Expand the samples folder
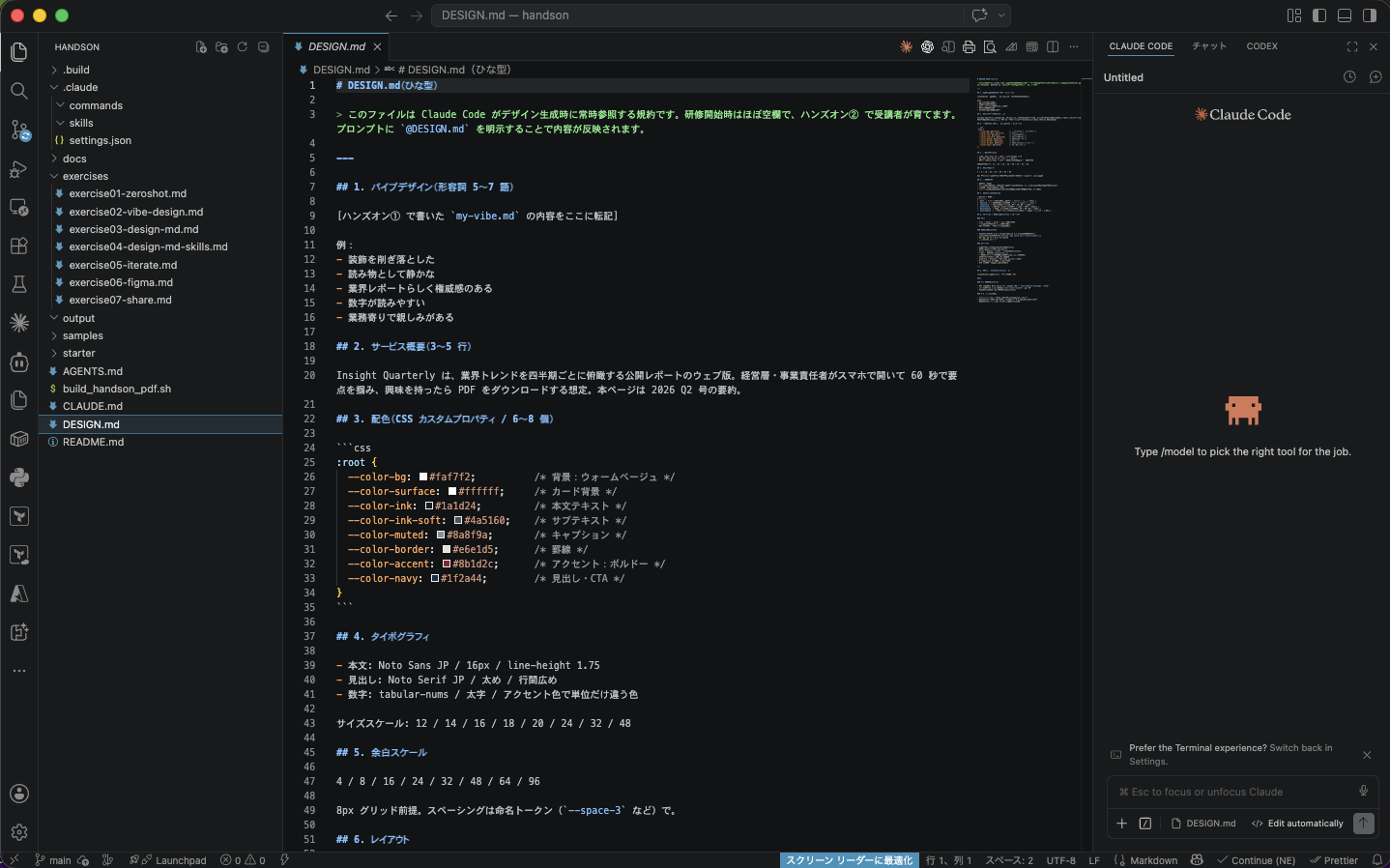Viewport: 1390px width, 868px height. tap(160, 335)
